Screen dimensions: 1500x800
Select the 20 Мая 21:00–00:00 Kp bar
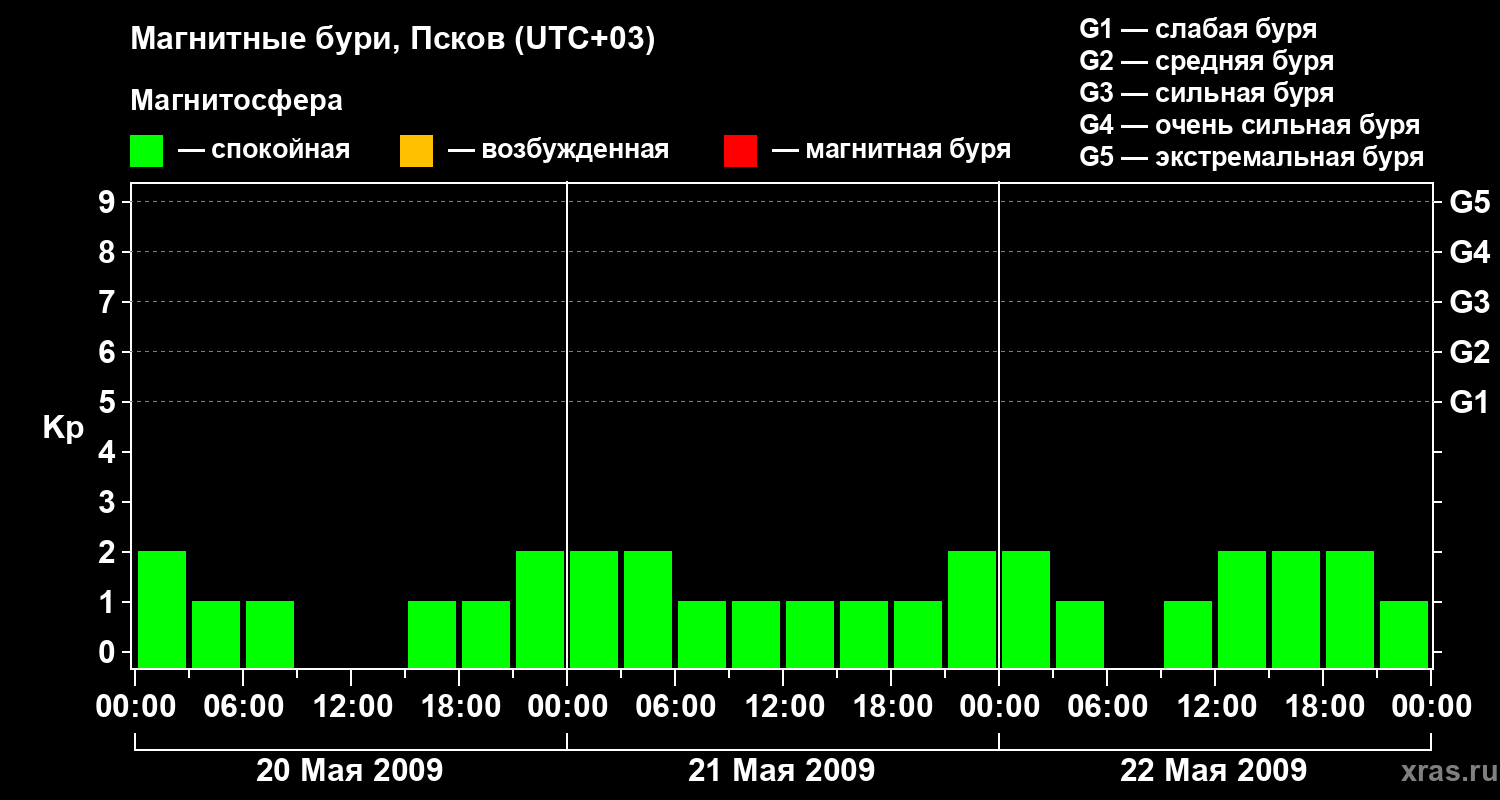[540, 609]
